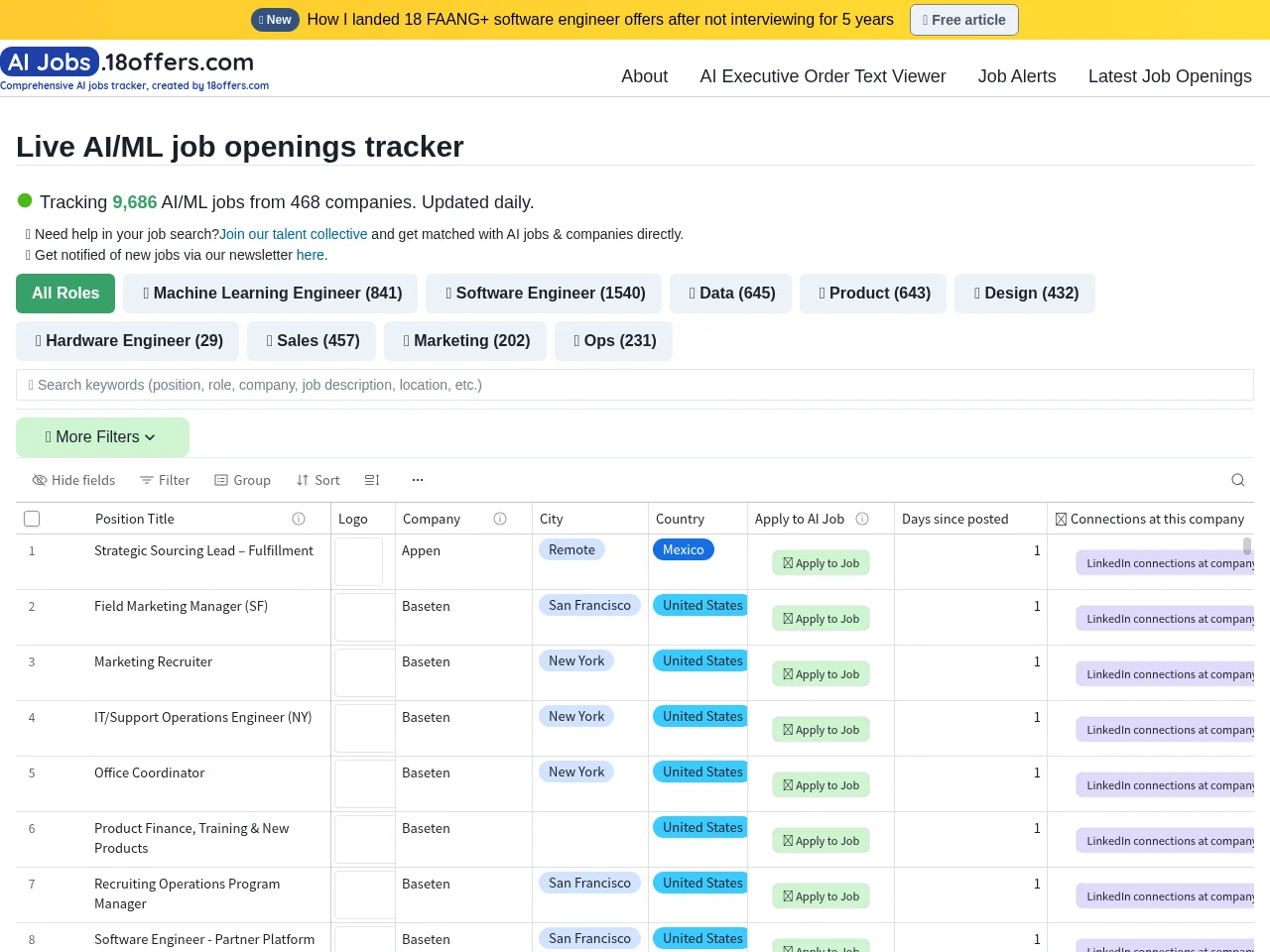Apply to Field Marketing Manager (SF) job
Viewport: 1270px width, 952px height.
click(x=822, y=619)
